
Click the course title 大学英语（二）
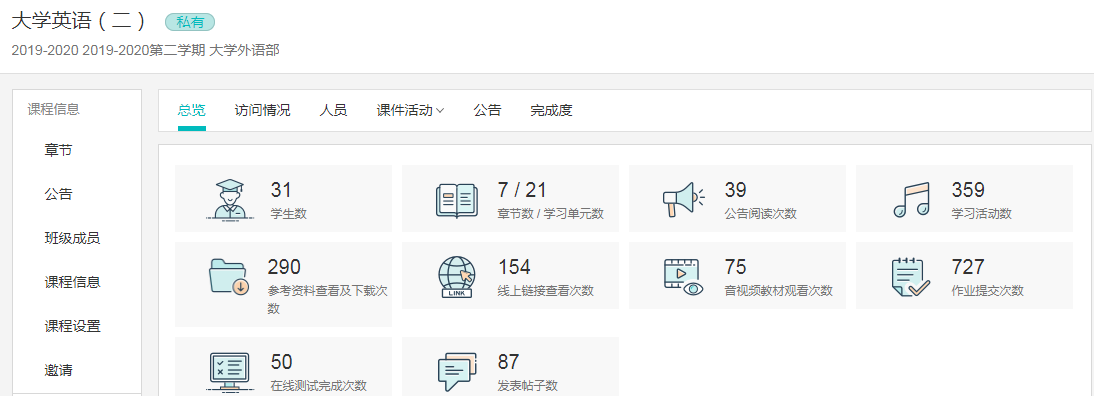[79, 21]
